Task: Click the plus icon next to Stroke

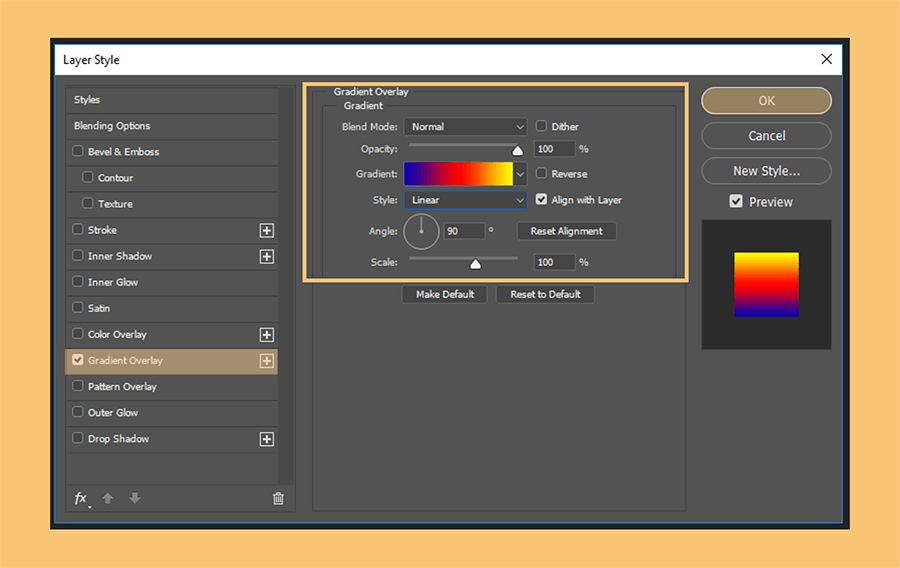Action: (266, 230)
